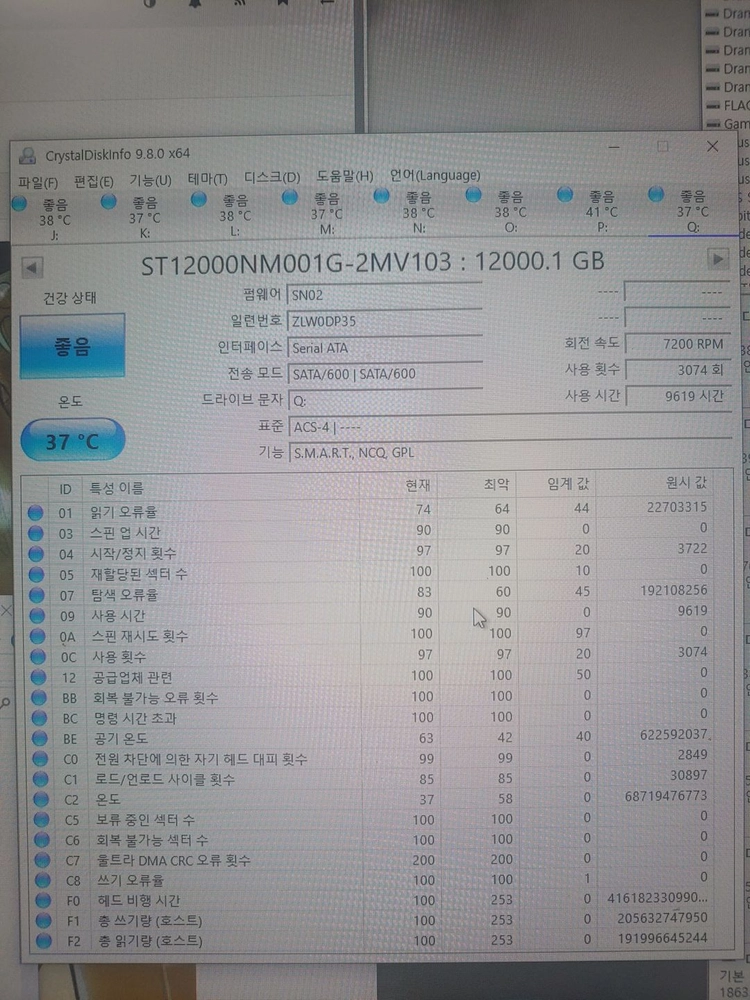Select the 사용 횟수 attribute name
The width and height of the screenshot is (750, 1000).
(119, 656)
